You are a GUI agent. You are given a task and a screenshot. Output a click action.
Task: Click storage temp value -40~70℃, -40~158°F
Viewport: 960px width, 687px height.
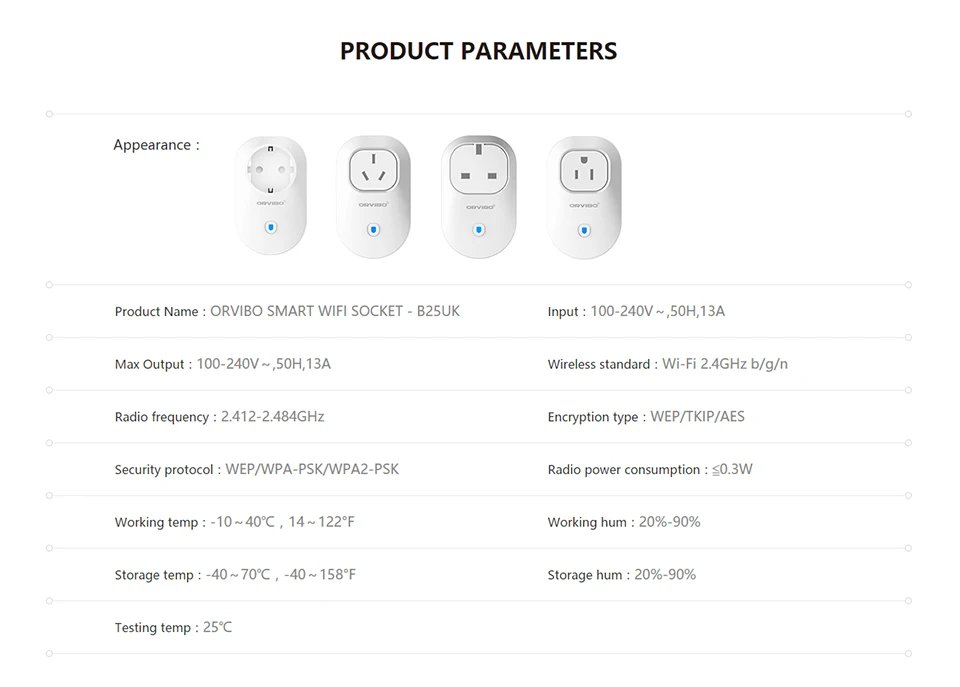tap(281, 574)
